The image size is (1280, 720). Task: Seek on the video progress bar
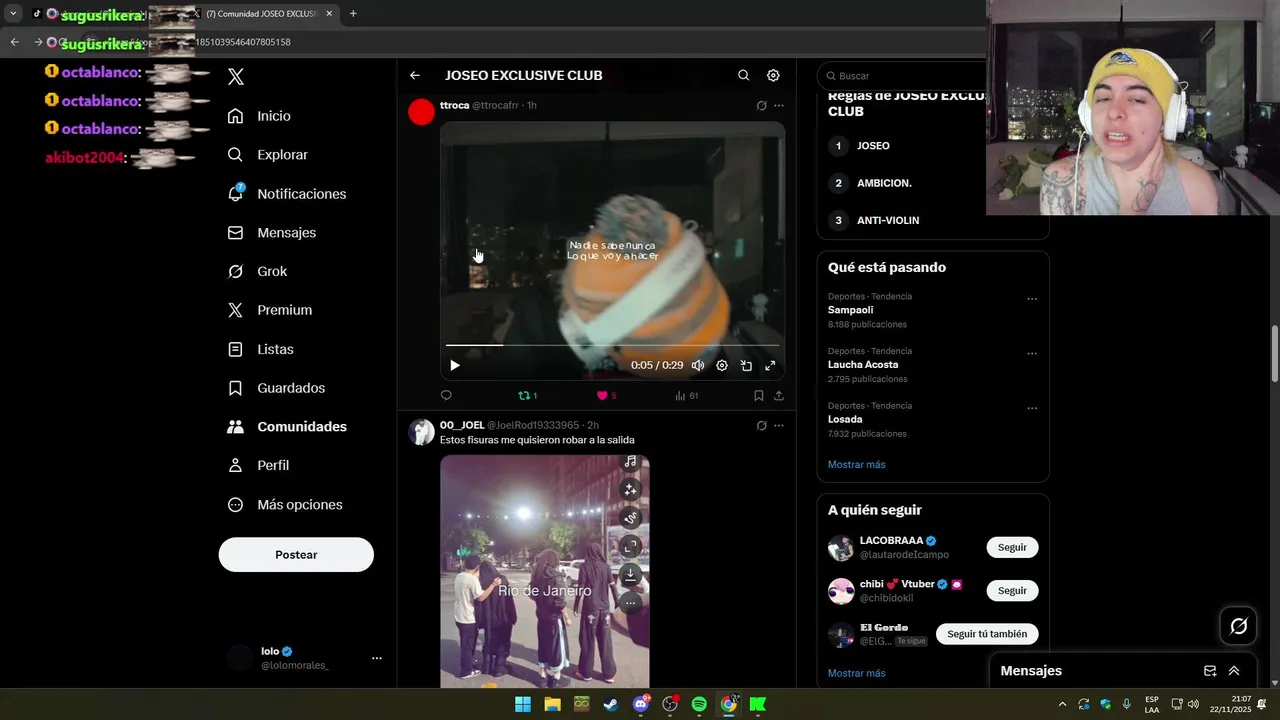pyautogui.click(x=612, y=345)
